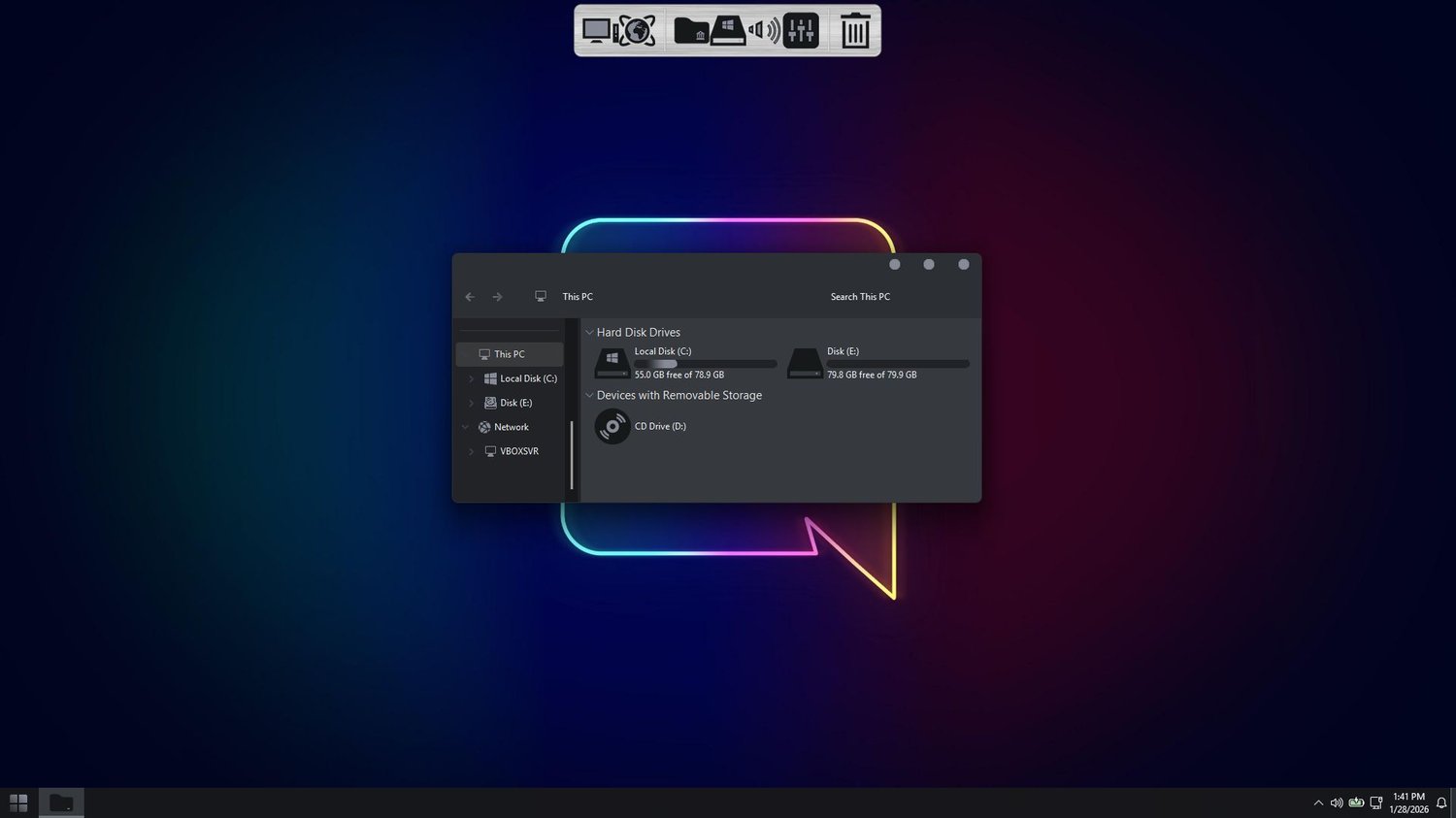Open the computer icon in the dock
Viewport: 1456px width, 818px height.
597,30
